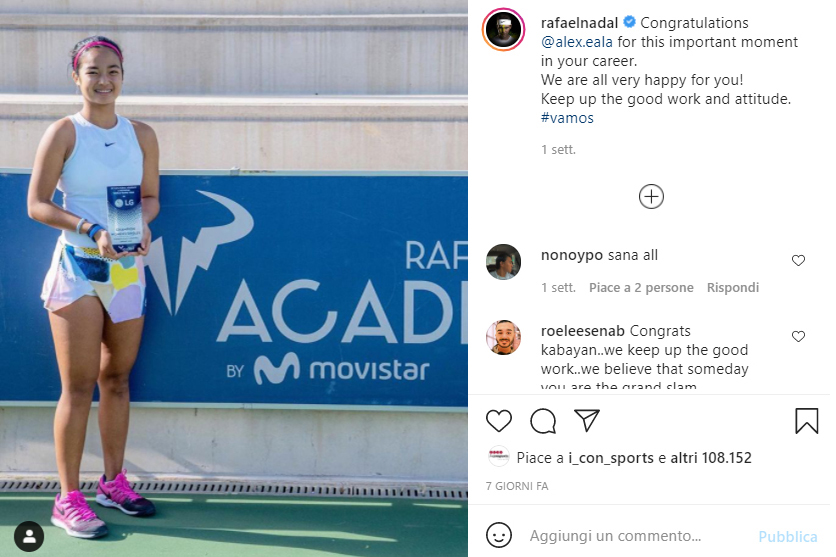Viewport: 836px width, 557px height.
Task: Open the #vamos hashtag
Action: 567,118
